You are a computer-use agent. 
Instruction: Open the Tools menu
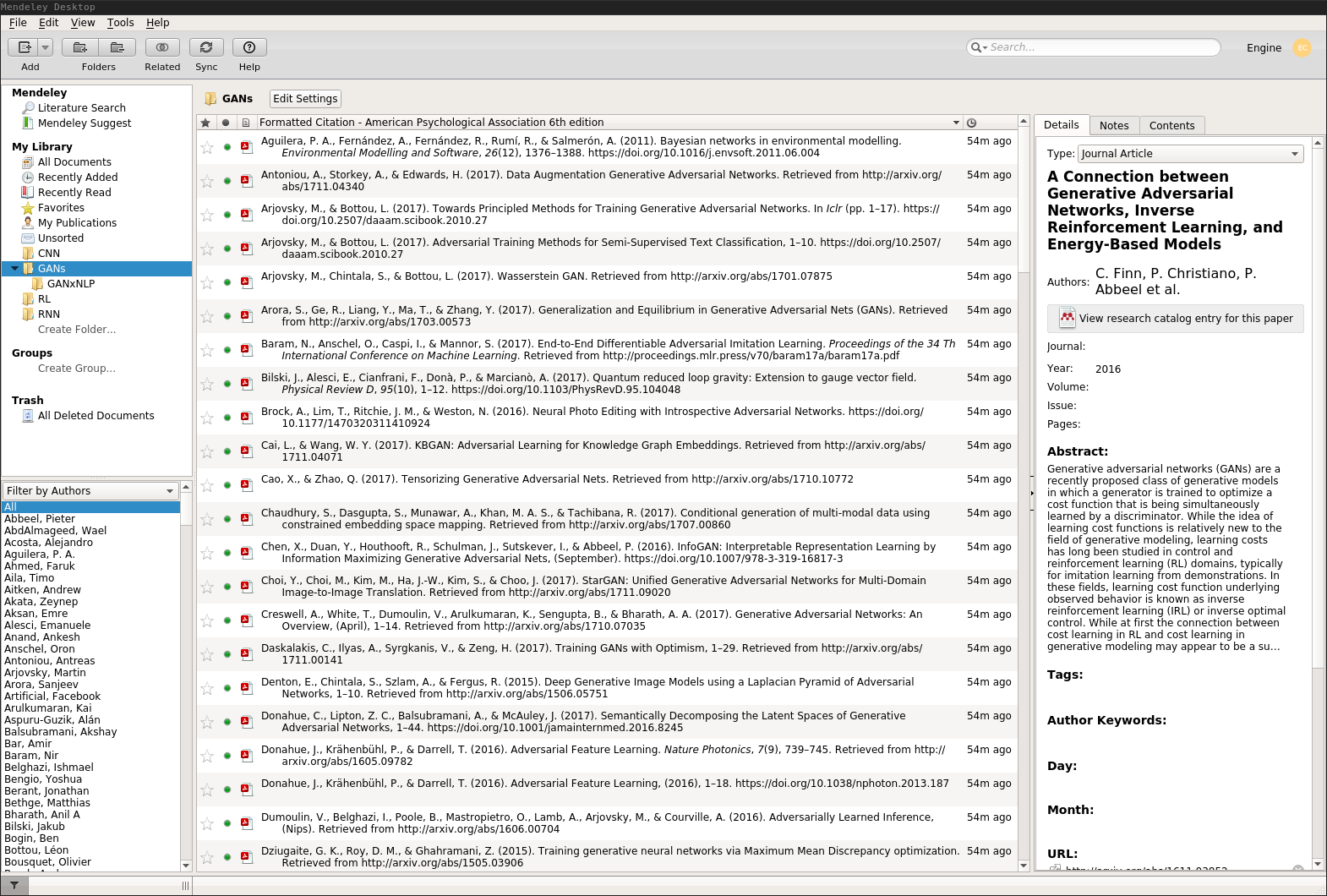point(120,23)
